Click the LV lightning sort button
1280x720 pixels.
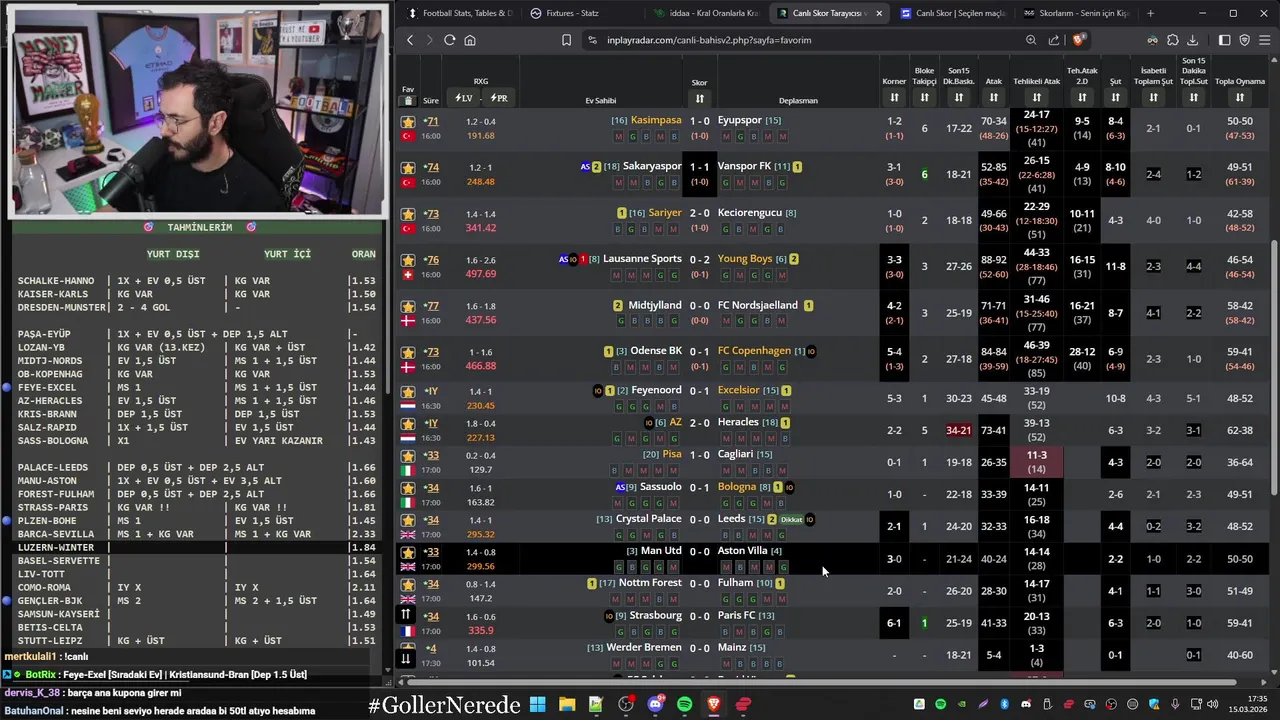463,98
